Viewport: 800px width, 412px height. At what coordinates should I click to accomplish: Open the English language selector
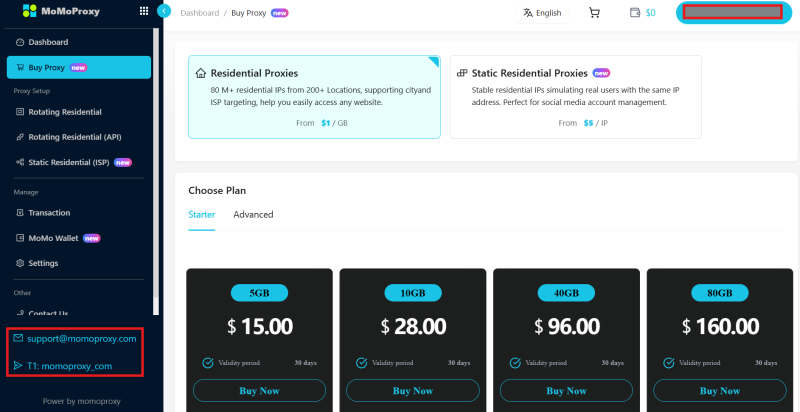pyautogui.click(x=542, y=13)
